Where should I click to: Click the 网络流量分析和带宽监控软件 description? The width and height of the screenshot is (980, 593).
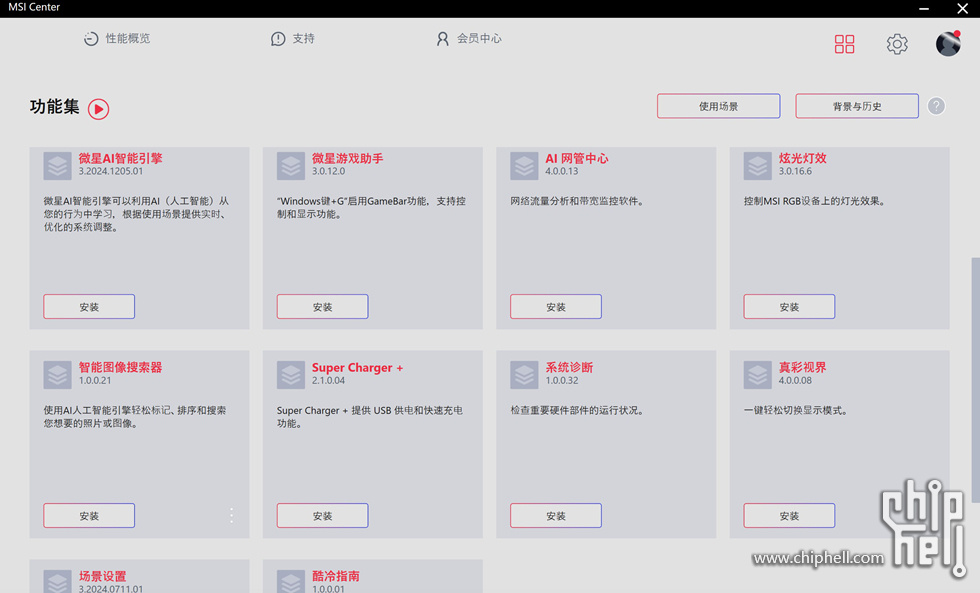click(x=577, y=201)
